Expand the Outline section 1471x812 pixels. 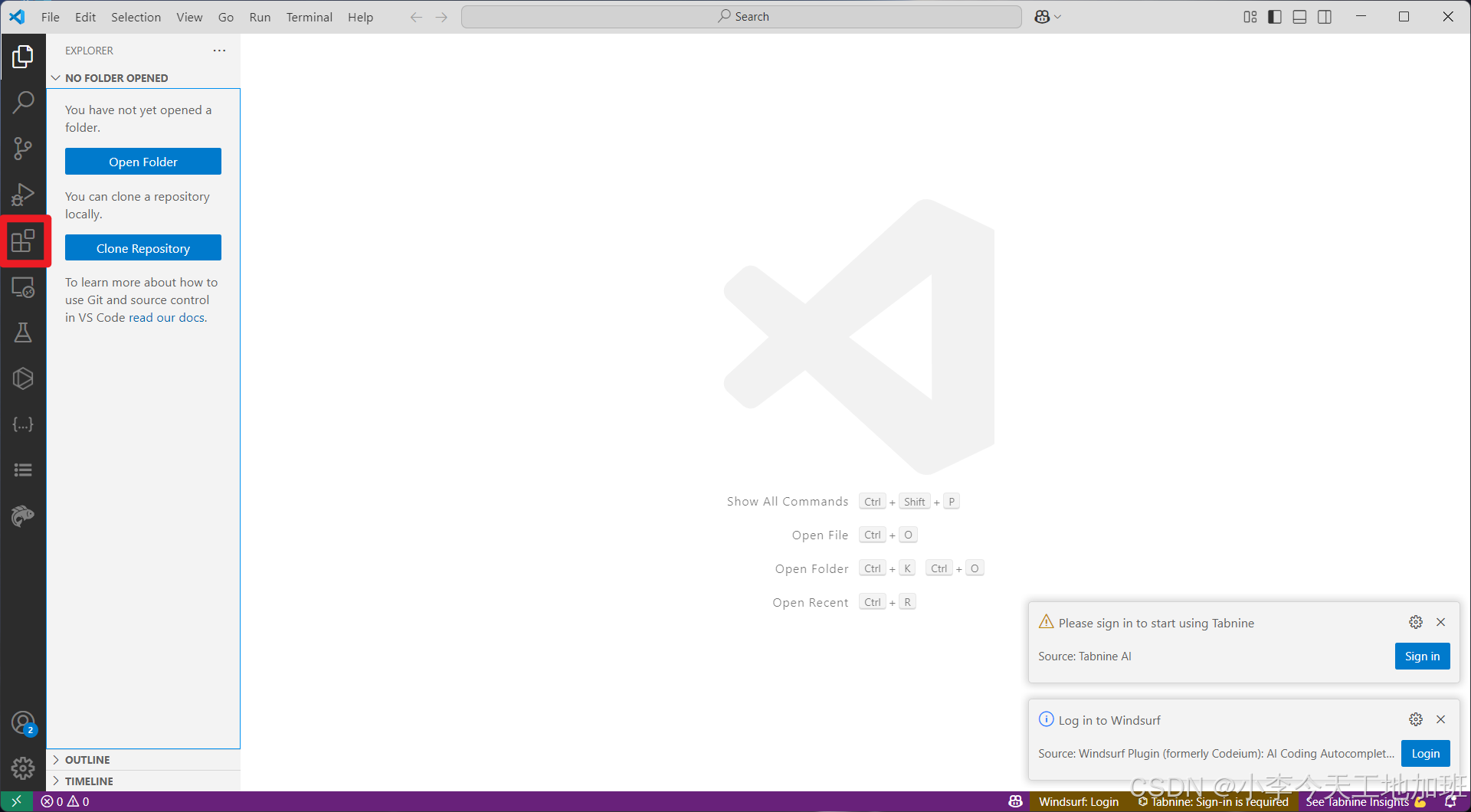point(143,760)
